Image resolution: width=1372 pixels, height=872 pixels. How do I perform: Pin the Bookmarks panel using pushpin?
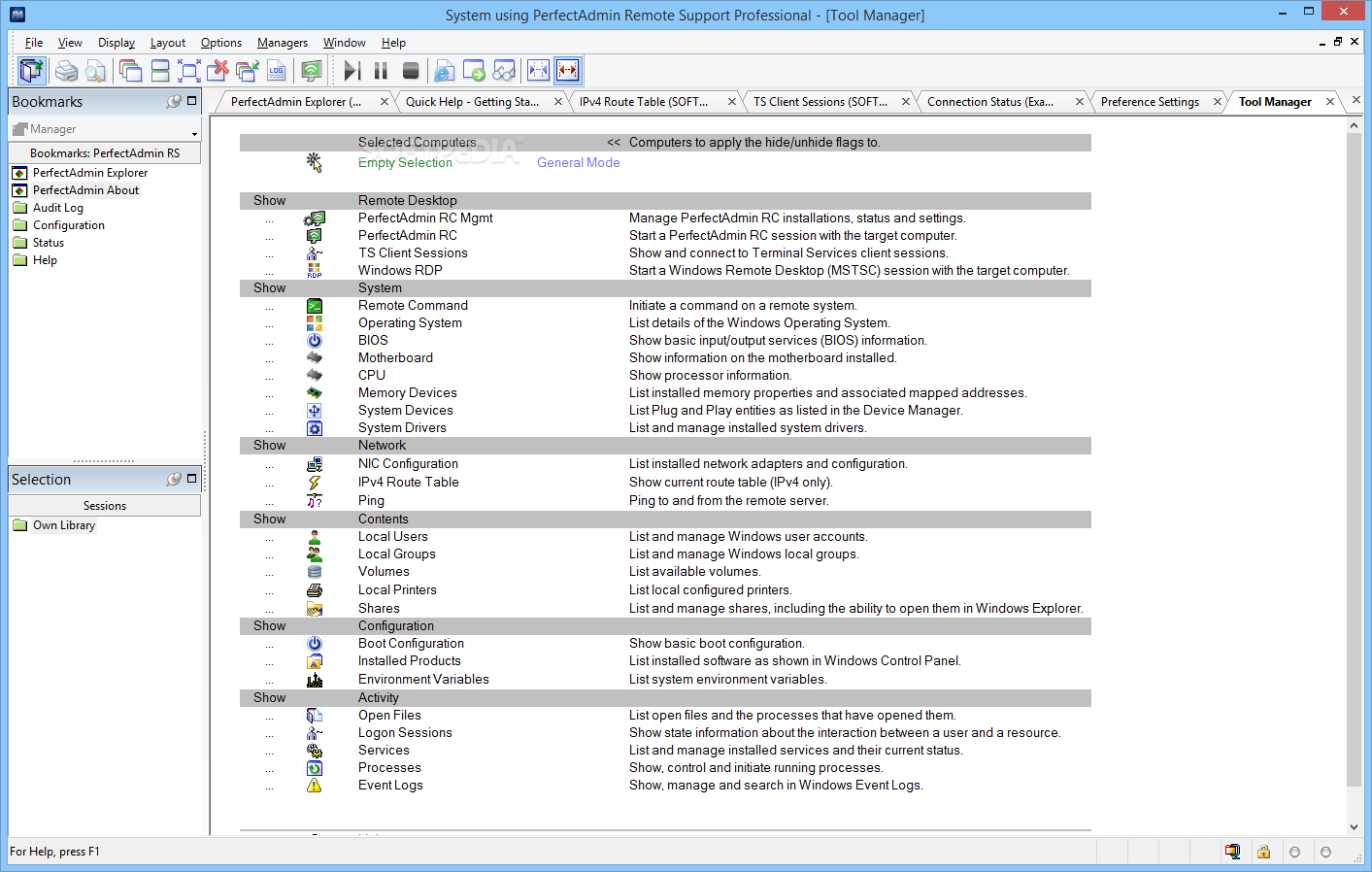pos(174,101)
